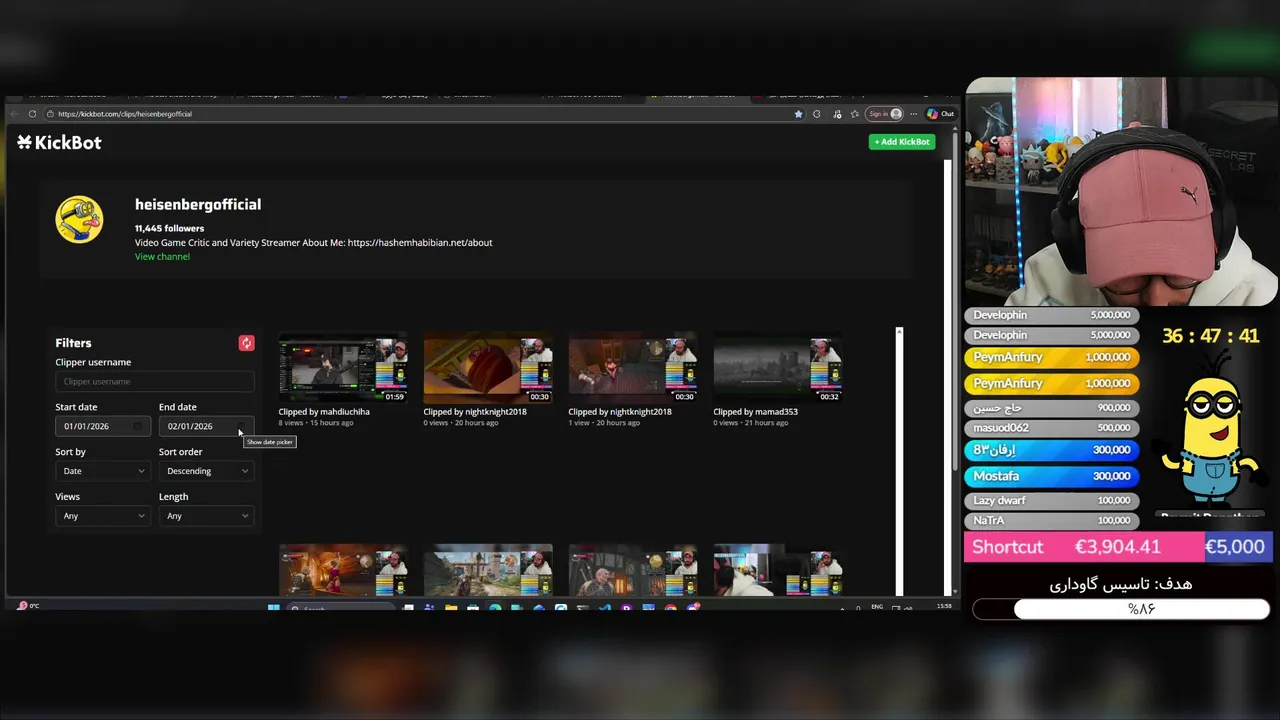Click the address bar URL kickbot.com/clips/heisenbergofficial
Viewport: 1280px width, 720px height.
[125, 114]
